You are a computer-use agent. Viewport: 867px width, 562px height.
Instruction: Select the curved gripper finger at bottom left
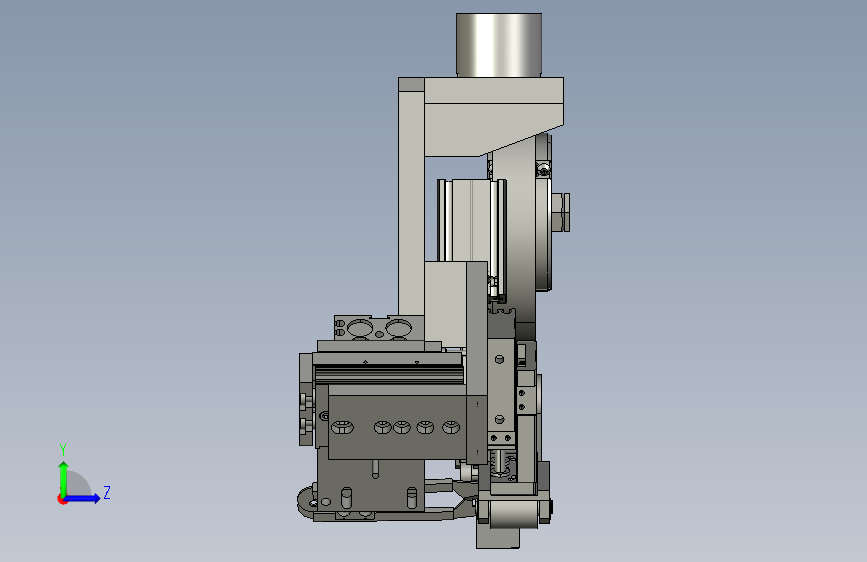tap(307, 501)
